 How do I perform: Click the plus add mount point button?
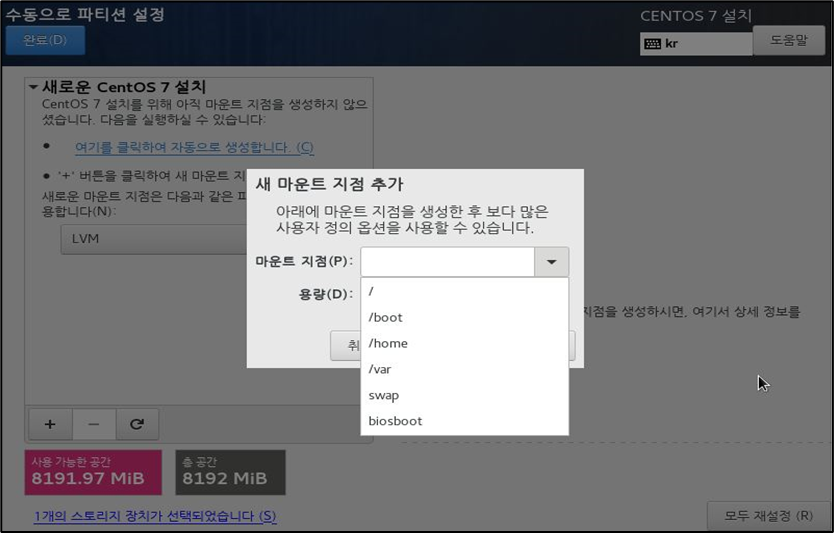tap(50, 424)
